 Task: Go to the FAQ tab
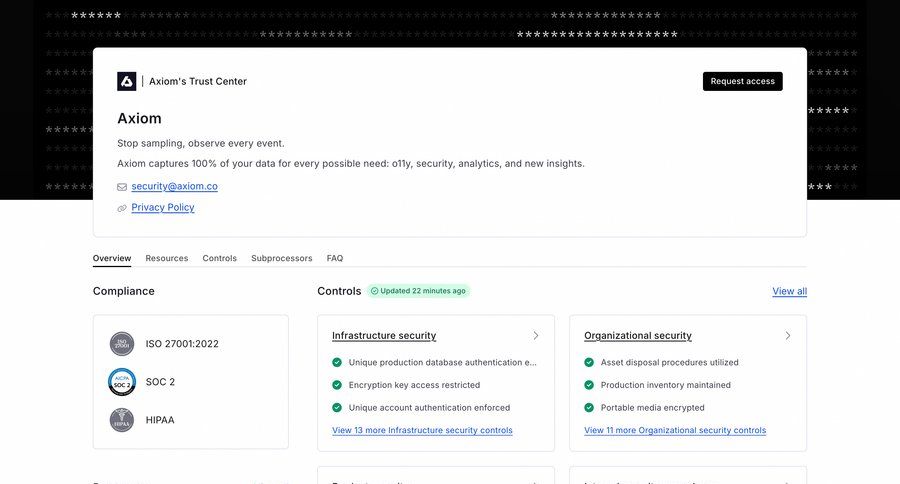335,258
